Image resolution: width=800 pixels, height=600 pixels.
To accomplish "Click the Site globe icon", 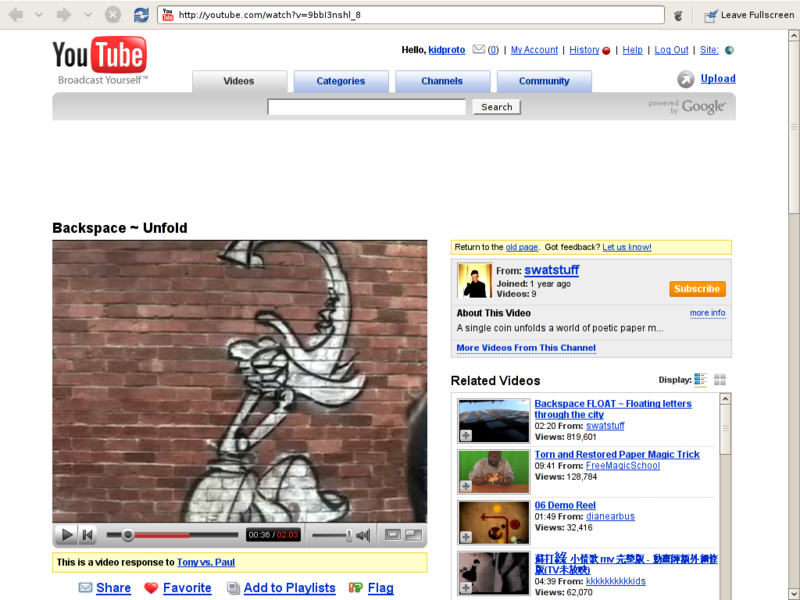I will coord(730,50).
